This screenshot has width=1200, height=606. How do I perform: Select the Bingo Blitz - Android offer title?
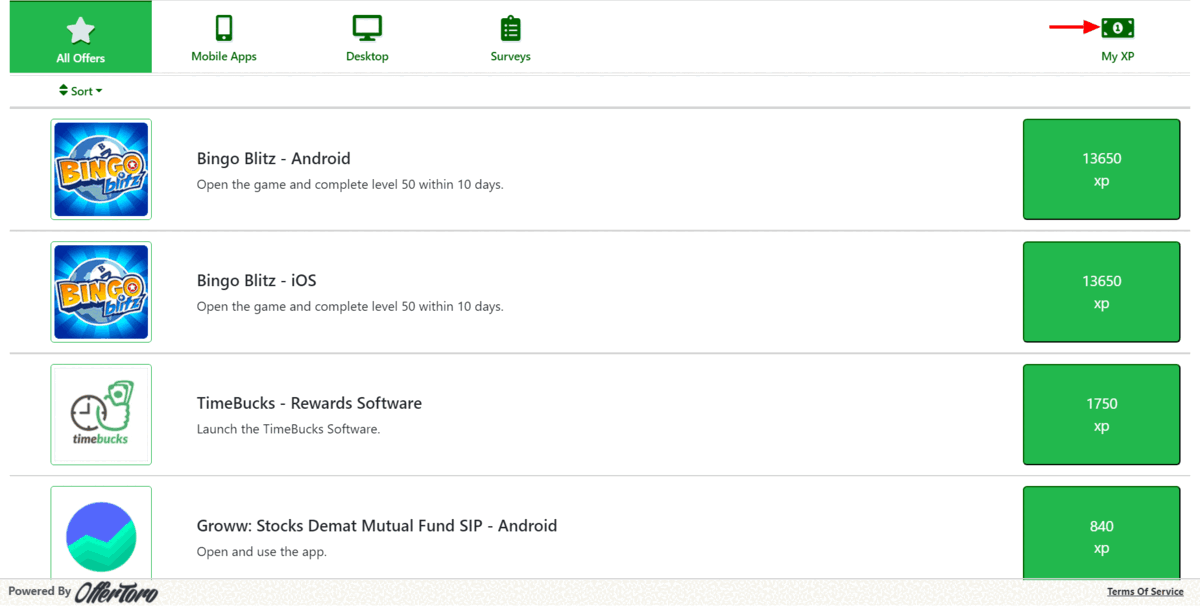click(273, 158)
